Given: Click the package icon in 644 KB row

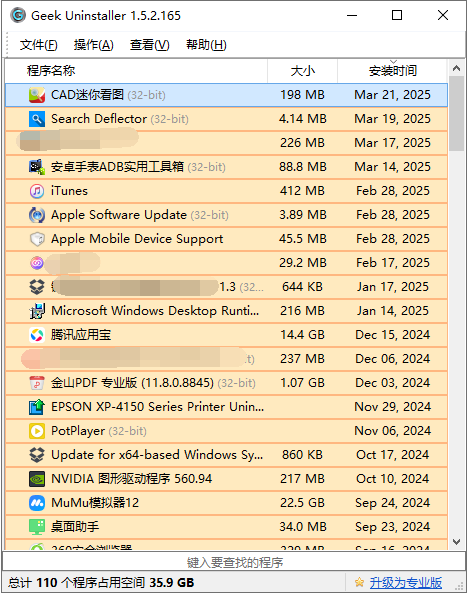Looking at the screenshot, I should [37, 286].
